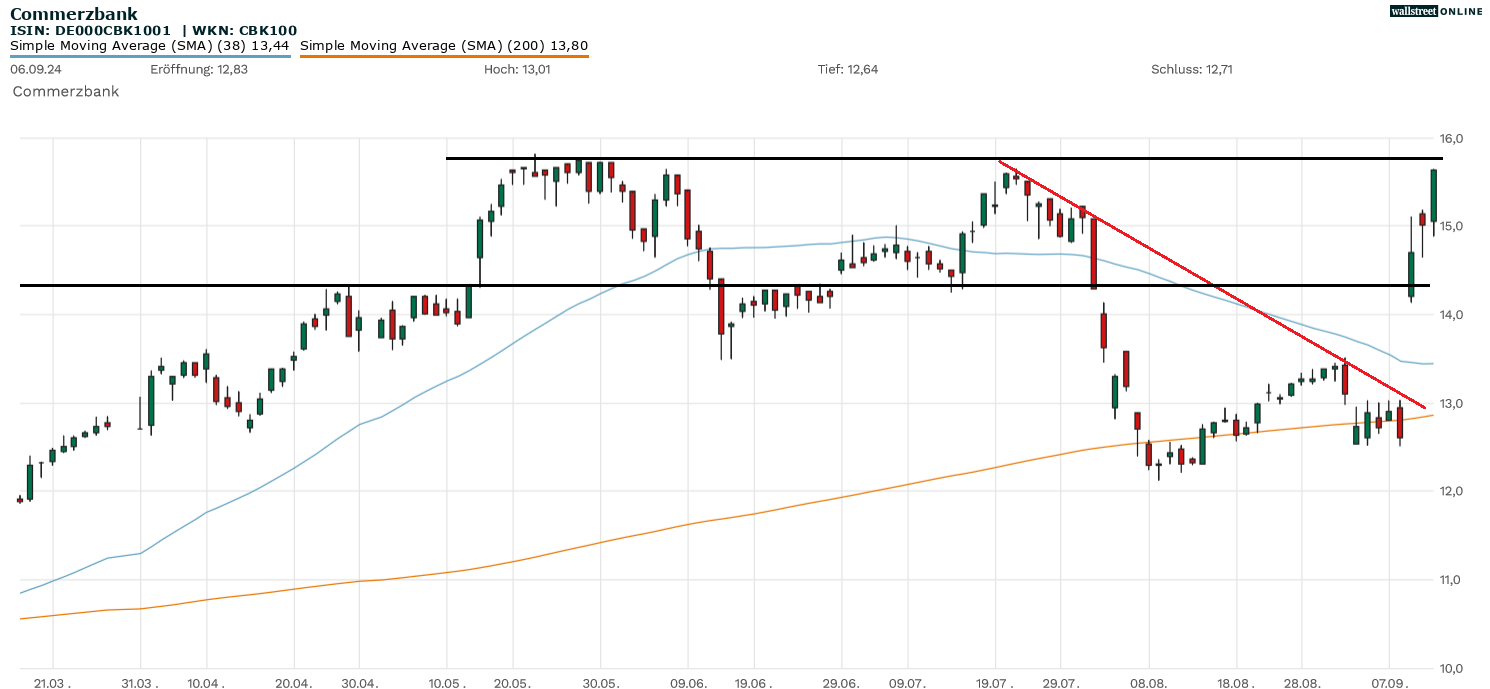1490x689 pixels.
Task: Toggle the SMA (38) legend entry
Action: point(150,45)
